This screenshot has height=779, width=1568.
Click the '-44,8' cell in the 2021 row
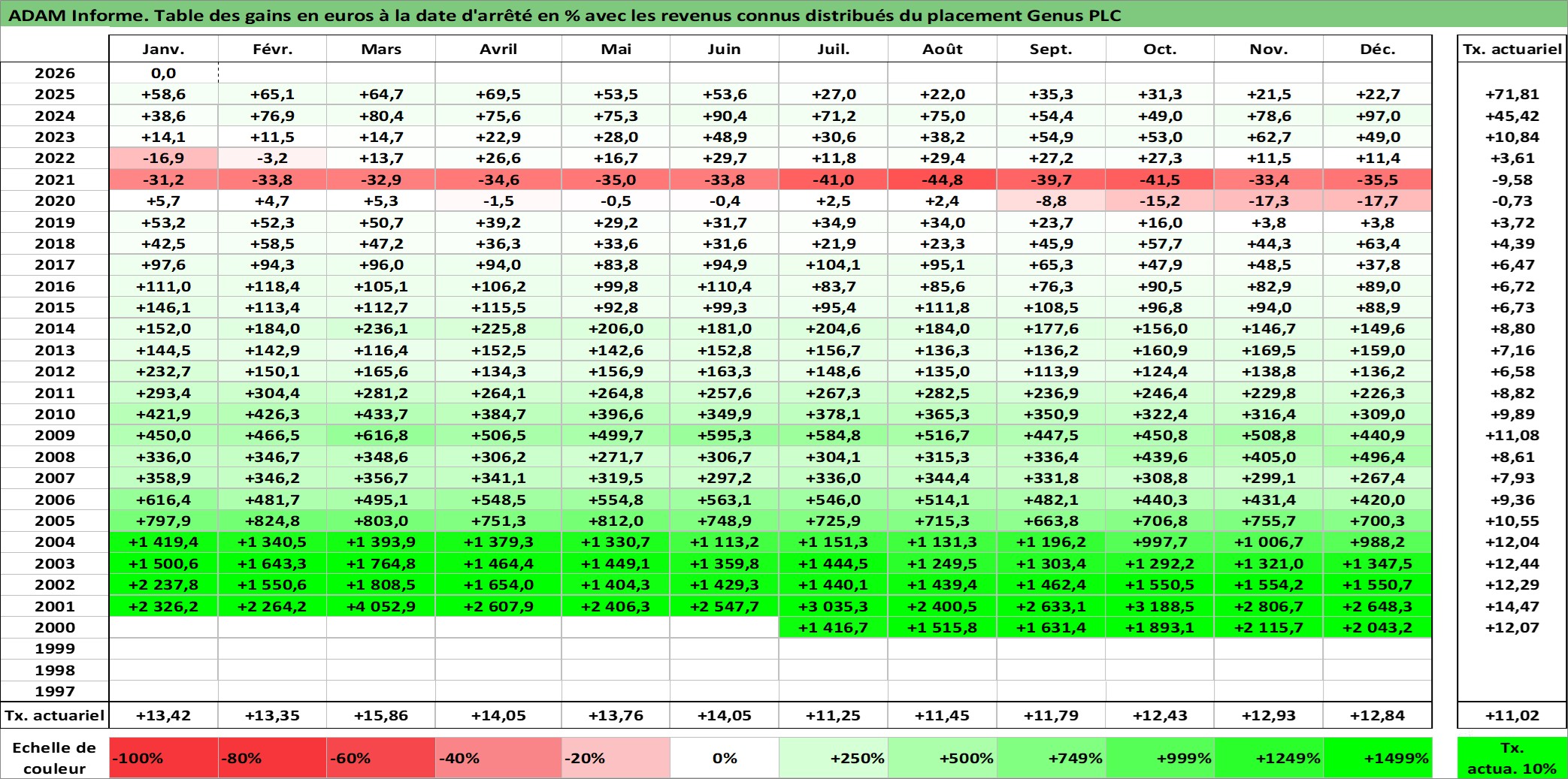click(x=943, y=180)
